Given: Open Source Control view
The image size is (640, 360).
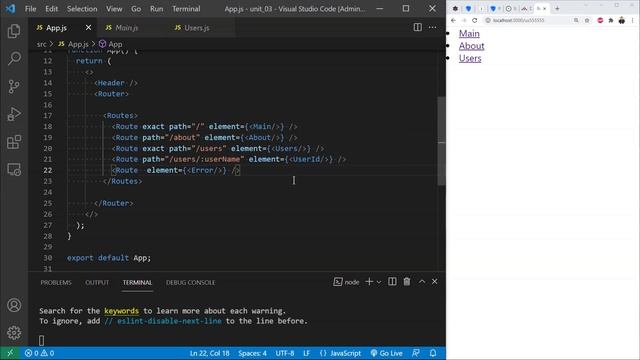Looking at the screenshot, I should point(14,86).
